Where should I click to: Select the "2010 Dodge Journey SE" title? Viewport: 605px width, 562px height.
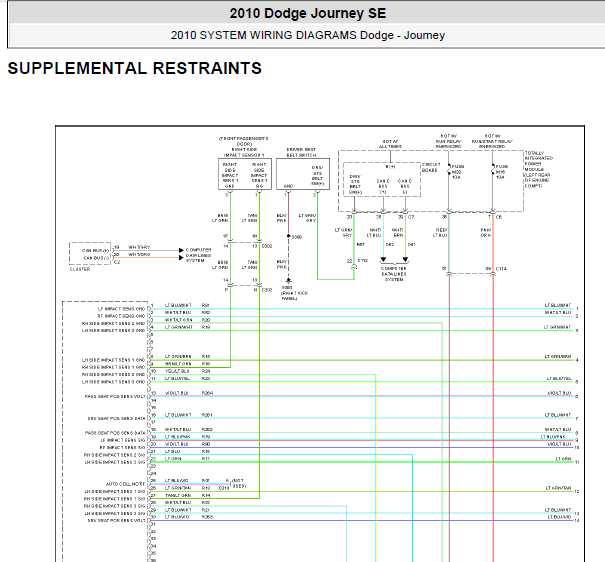[308, 14]
